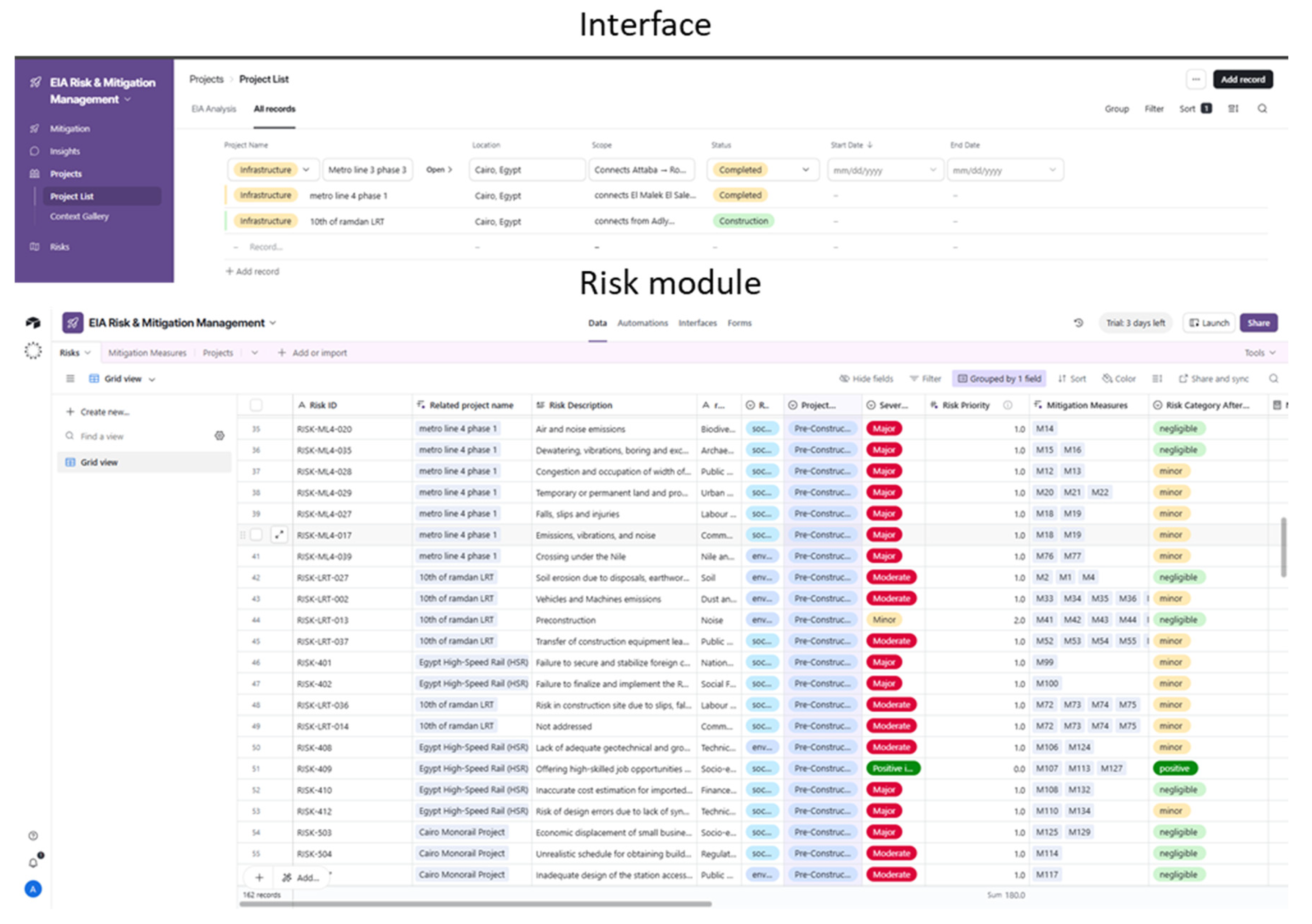This screenshot has width=1312, height=924.
Task: Switch to the Automations tab
Action: click(x=642, y=323)
